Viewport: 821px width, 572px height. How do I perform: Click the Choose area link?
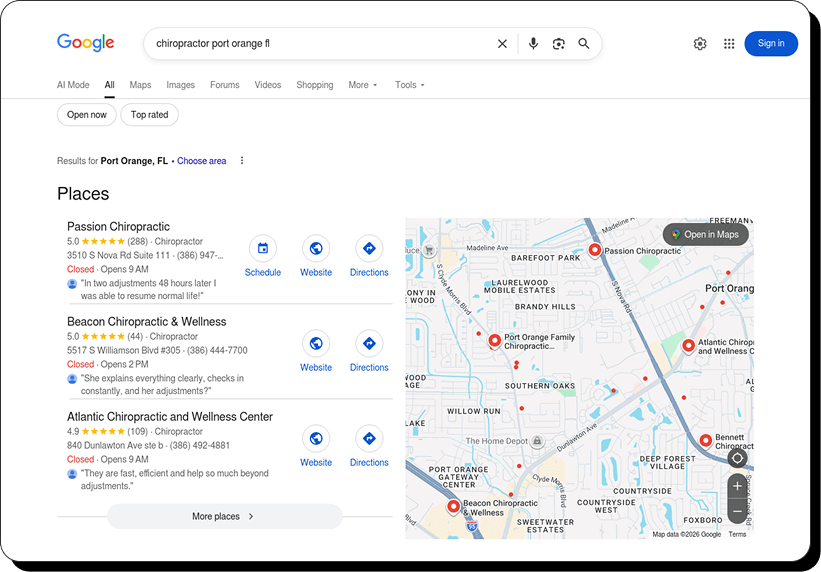(202, 161)
